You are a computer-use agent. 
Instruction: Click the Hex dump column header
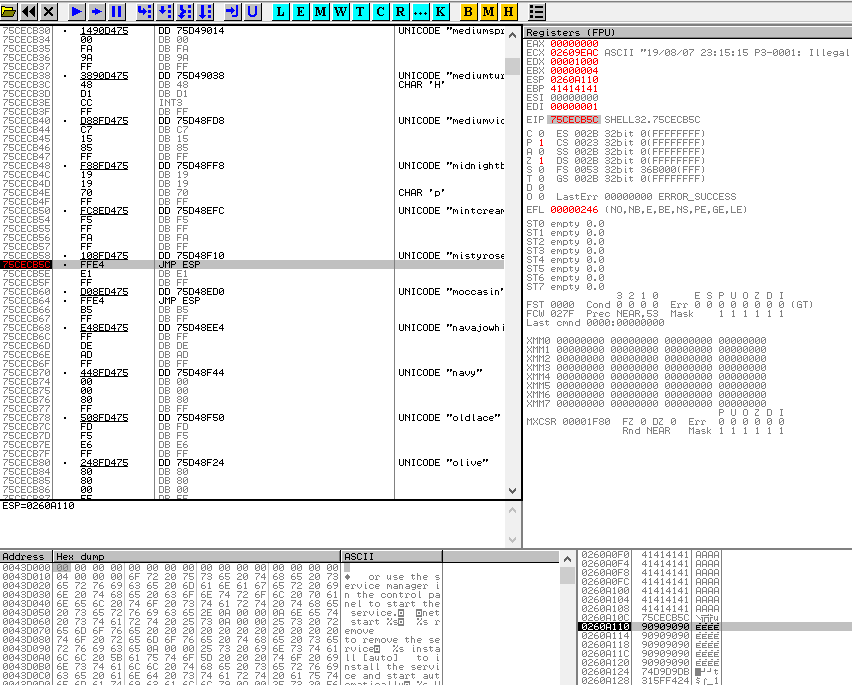coord(197,557)
